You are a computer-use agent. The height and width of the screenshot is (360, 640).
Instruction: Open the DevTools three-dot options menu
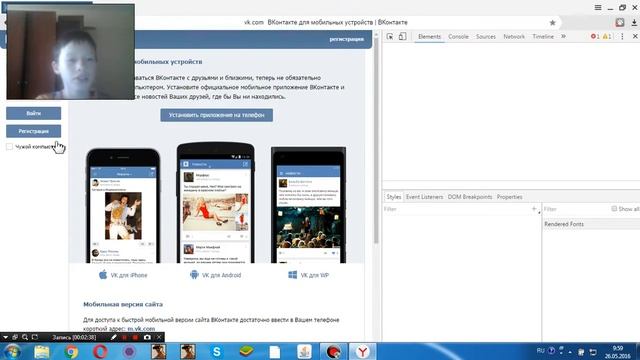point(622,36)
